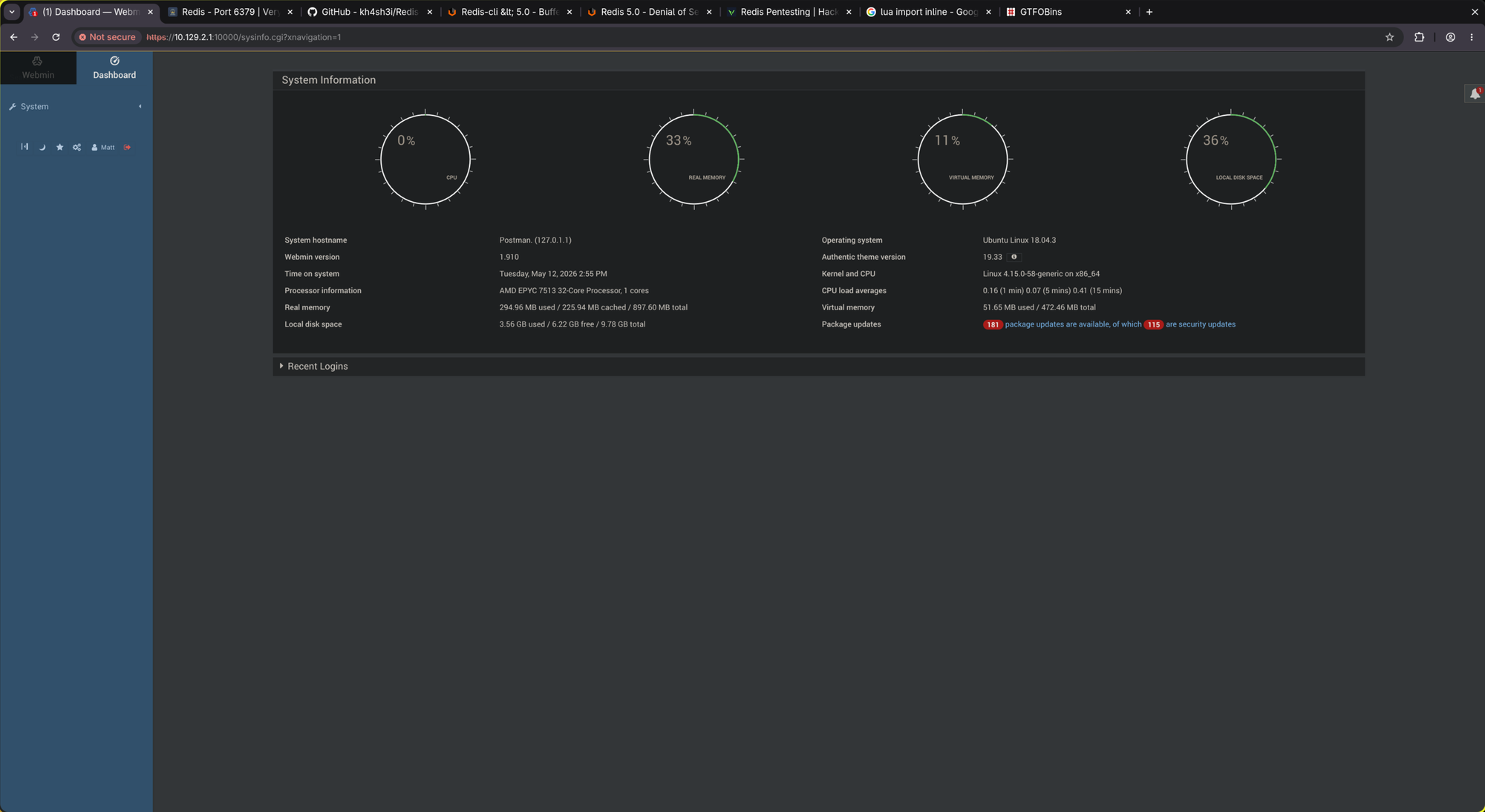1485x812 pixels.
Task: Switch to the Dashboard tab in sidebar
Action: (114, 68)
